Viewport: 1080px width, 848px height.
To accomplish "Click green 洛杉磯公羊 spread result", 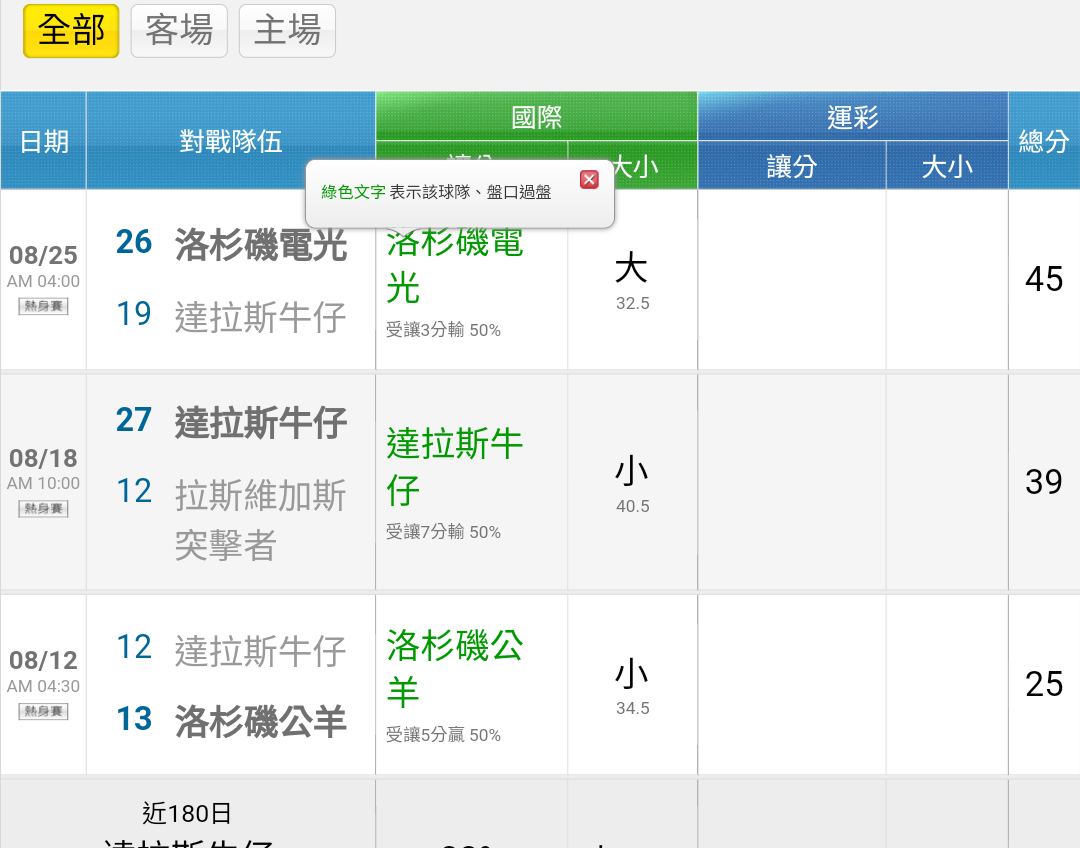I will coord(455,668).
